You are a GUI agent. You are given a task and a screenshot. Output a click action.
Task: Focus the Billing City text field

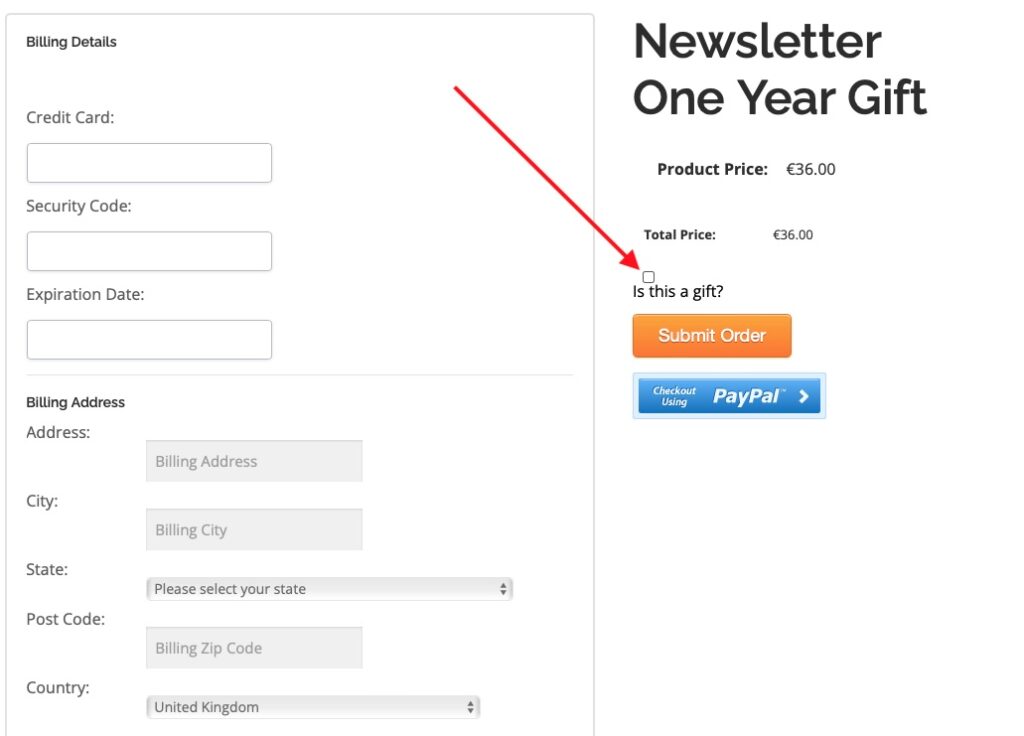tap(254, 530)
